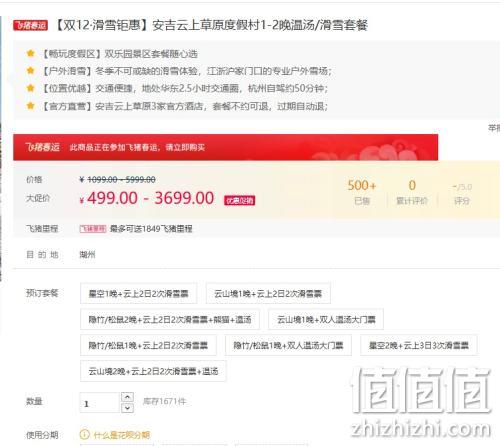Click the 飞猪春运 badge beside the title
Image resolution: width=500 pixels, height=446 pixels.
click(x=30, y=25)
